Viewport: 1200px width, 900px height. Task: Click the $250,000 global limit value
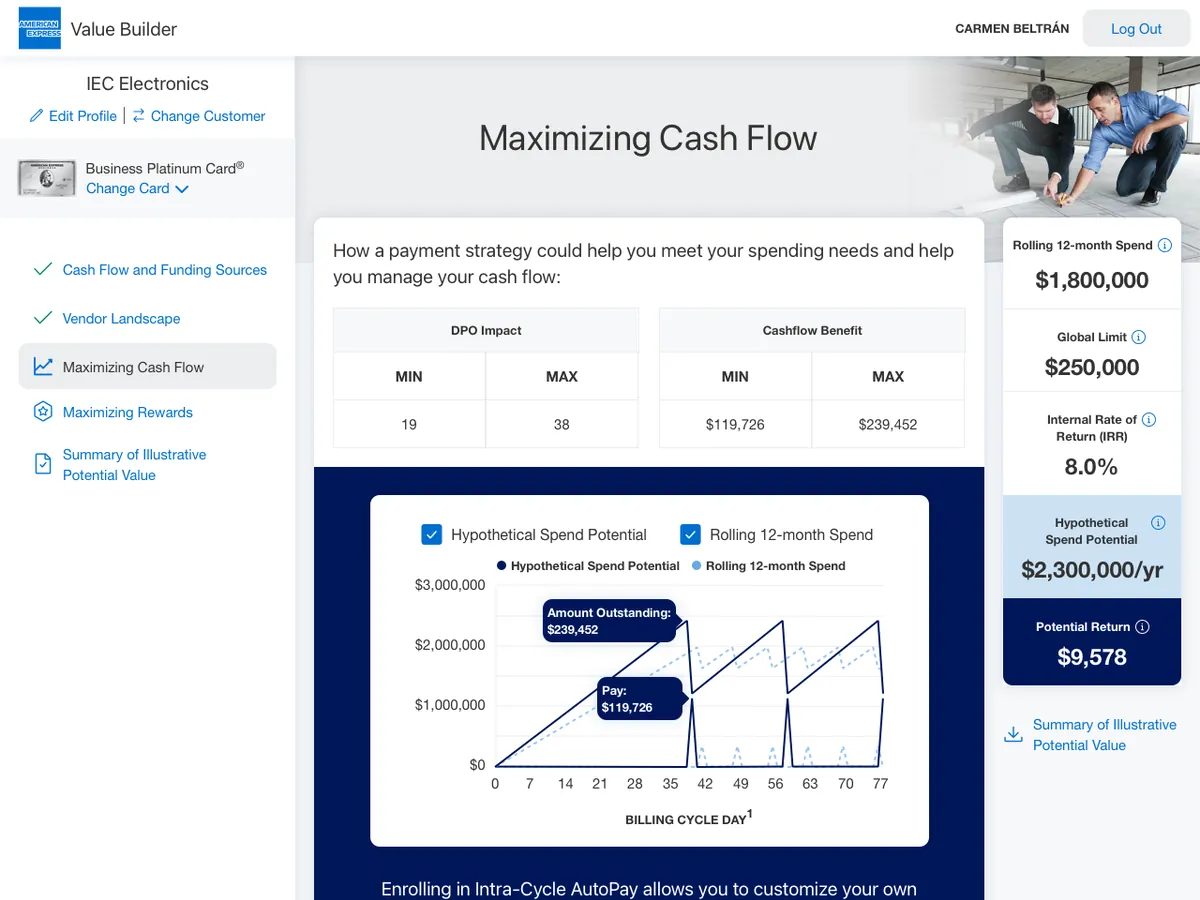pyautogui.click(x=1092, y=367)
